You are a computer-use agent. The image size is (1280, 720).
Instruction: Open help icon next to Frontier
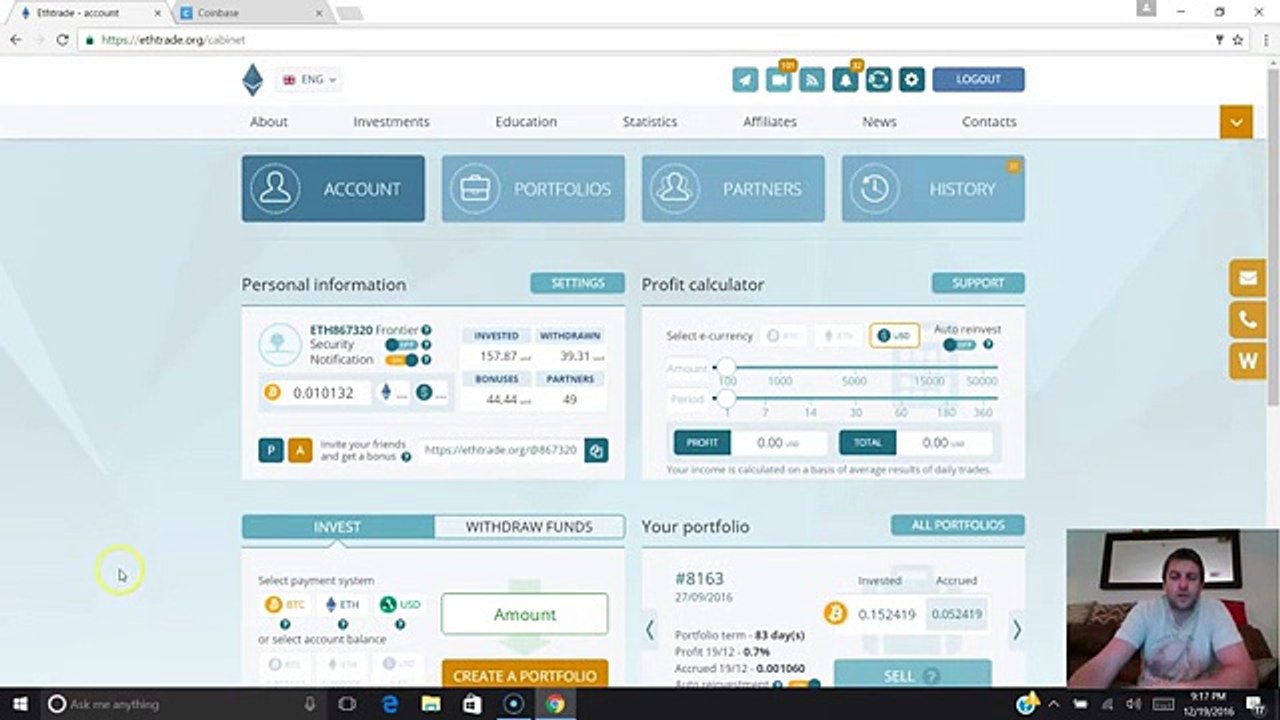pyautogui.click(x=426, y=330)
